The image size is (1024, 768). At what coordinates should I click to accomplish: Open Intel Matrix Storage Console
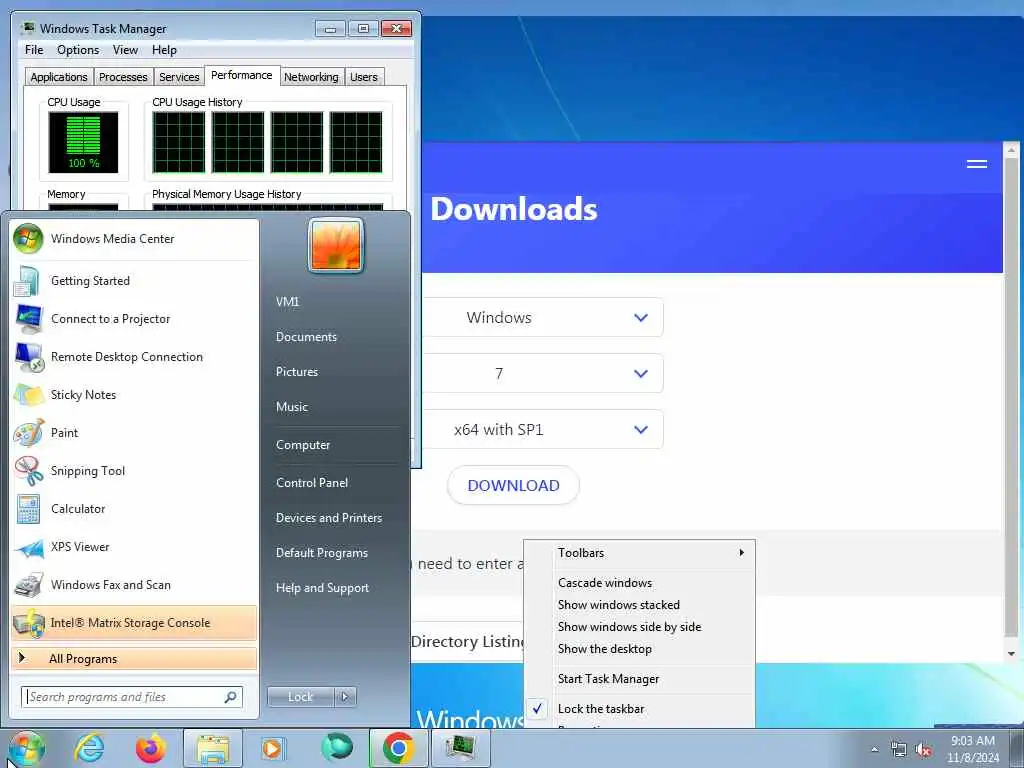(134, 623)
